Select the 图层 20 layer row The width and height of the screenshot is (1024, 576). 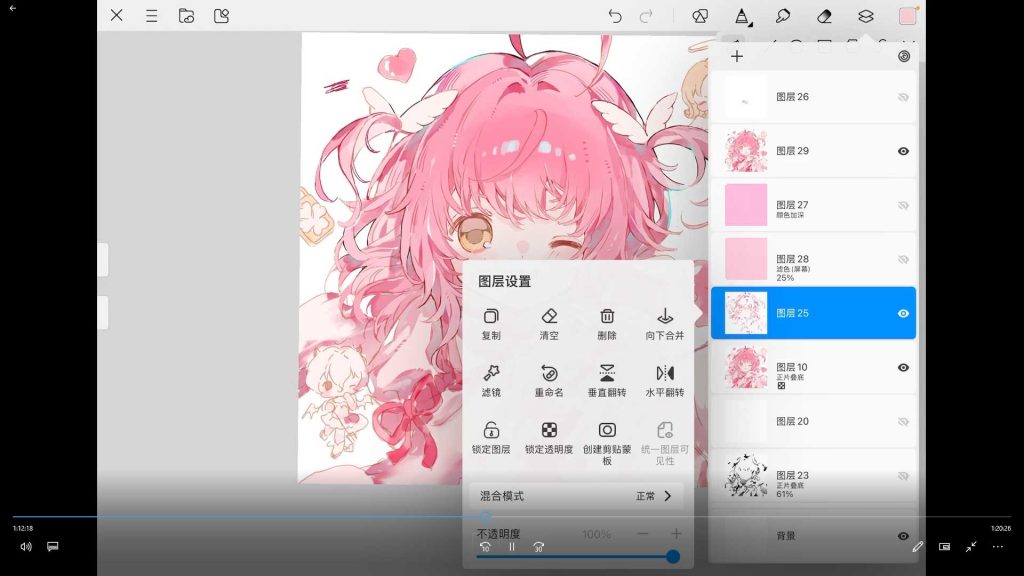pyautogui.click(x=813, y=422)
